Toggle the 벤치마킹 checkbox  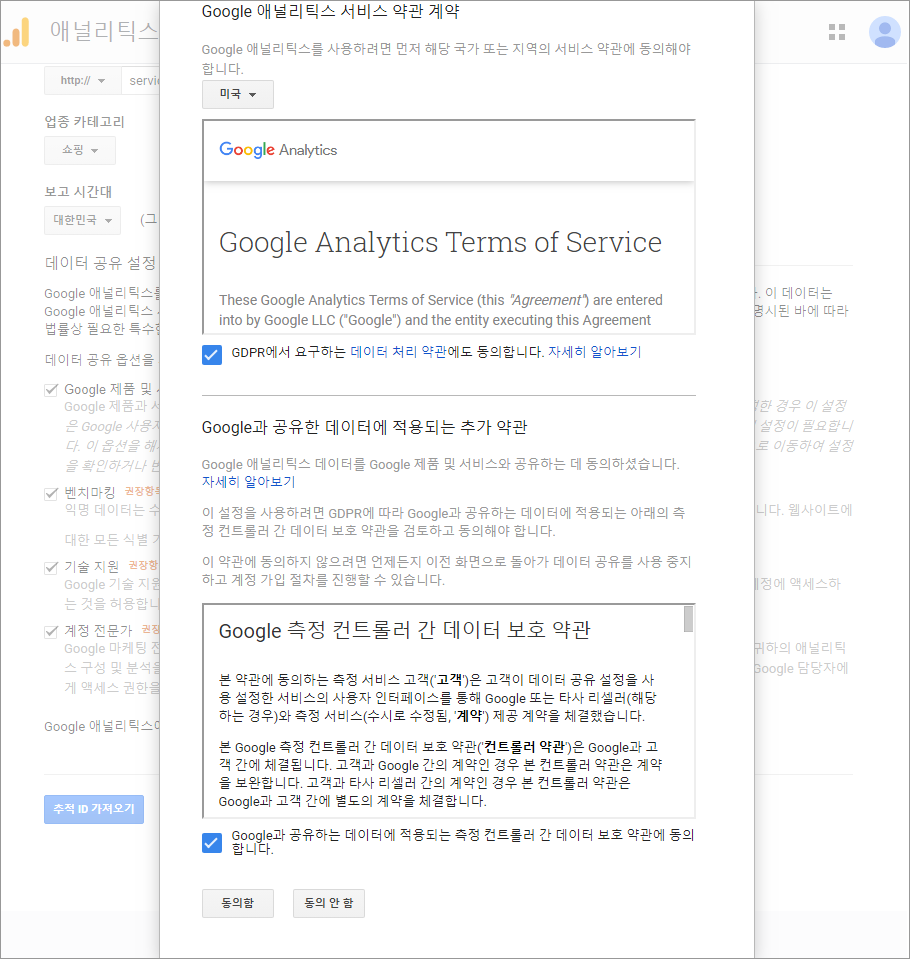tap(51, 494)
